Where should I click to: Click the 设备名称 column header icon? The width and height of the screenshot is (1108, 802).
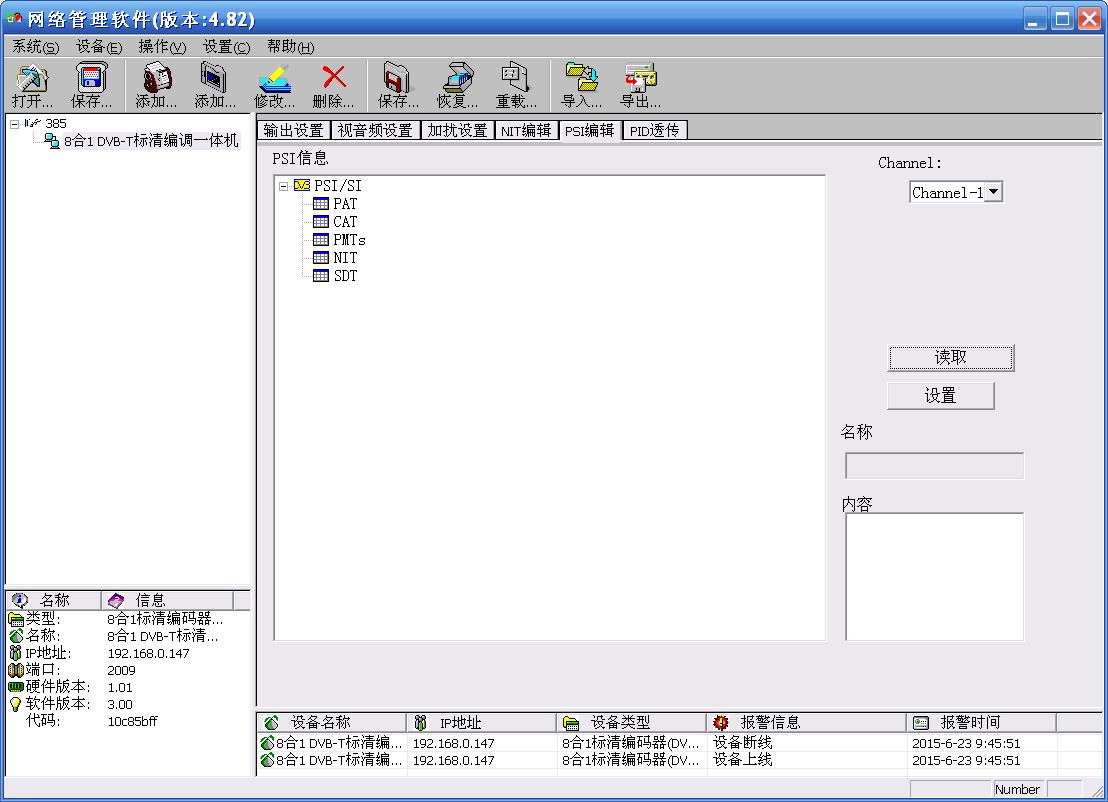(271, 722)
